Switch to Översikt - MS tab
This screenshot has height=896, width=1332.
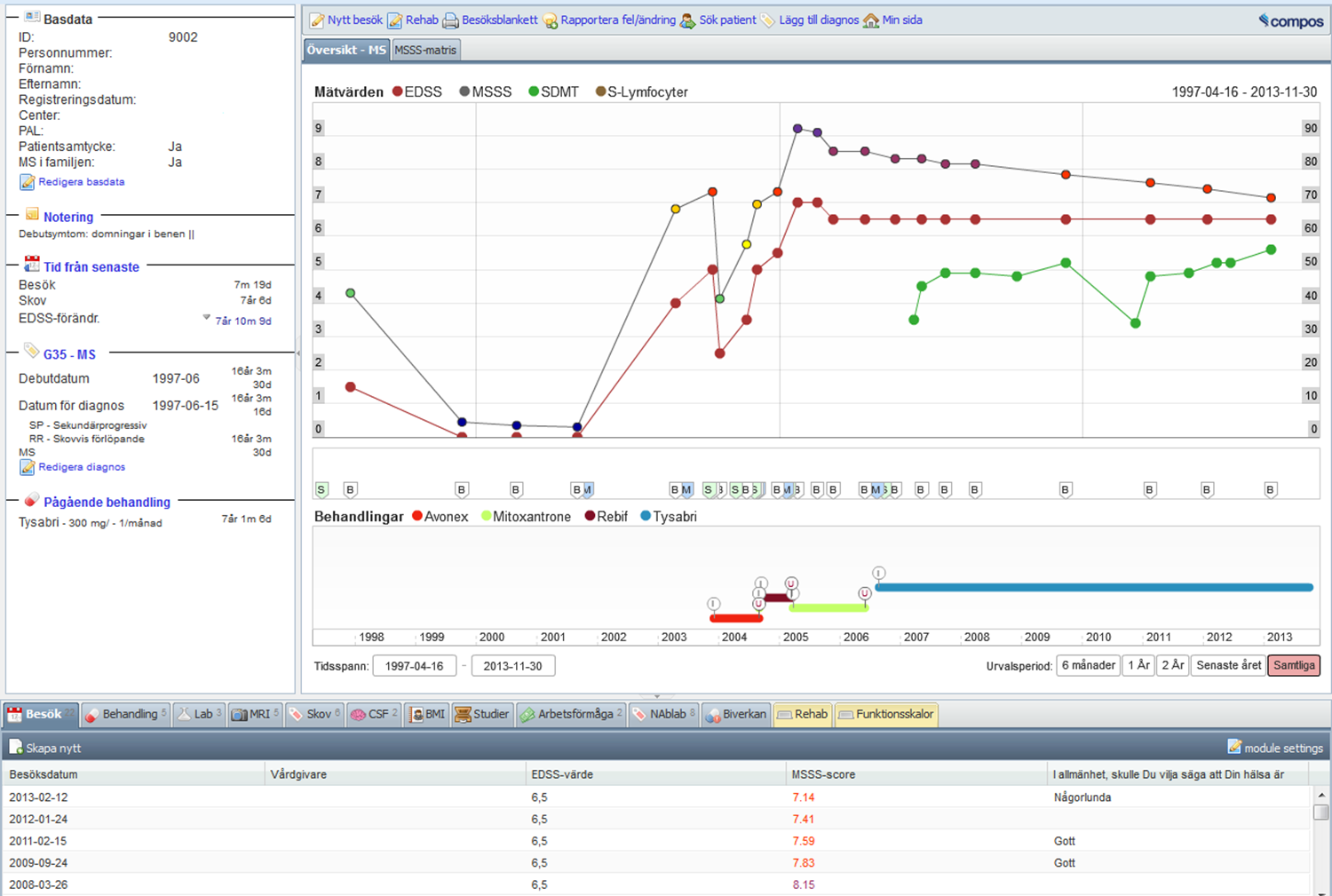346,50
